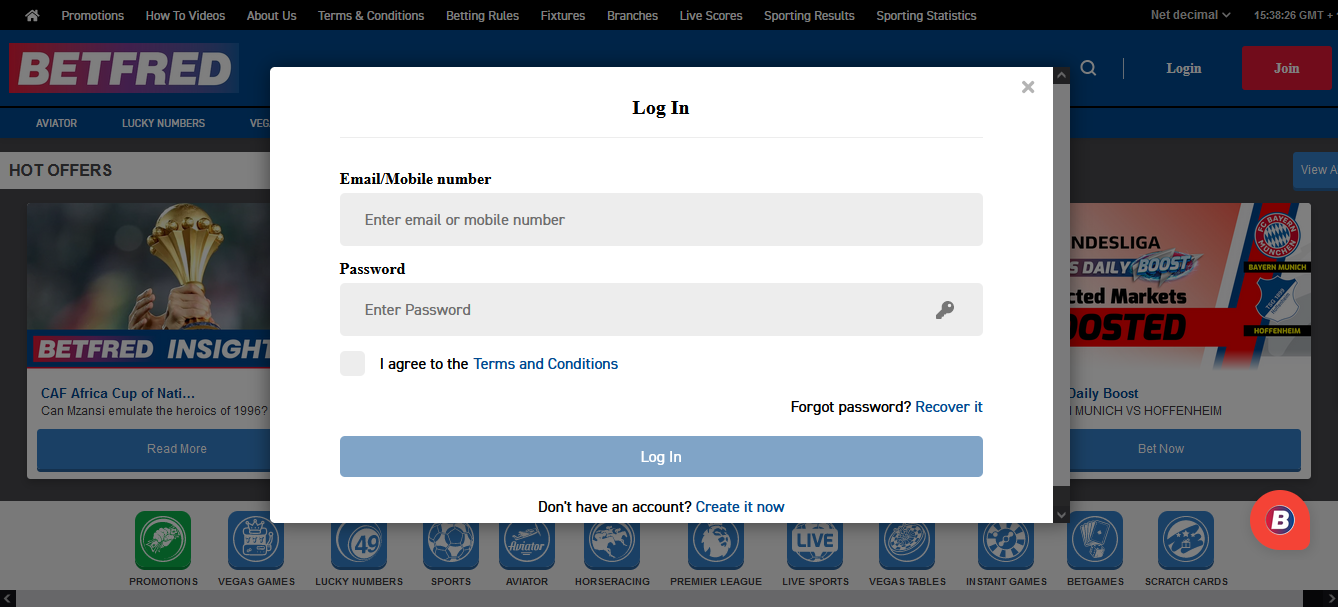Check the Terms and Conditions agreement box
The width and height of the screenshot is (1338, 607).
tap(352, 364)
